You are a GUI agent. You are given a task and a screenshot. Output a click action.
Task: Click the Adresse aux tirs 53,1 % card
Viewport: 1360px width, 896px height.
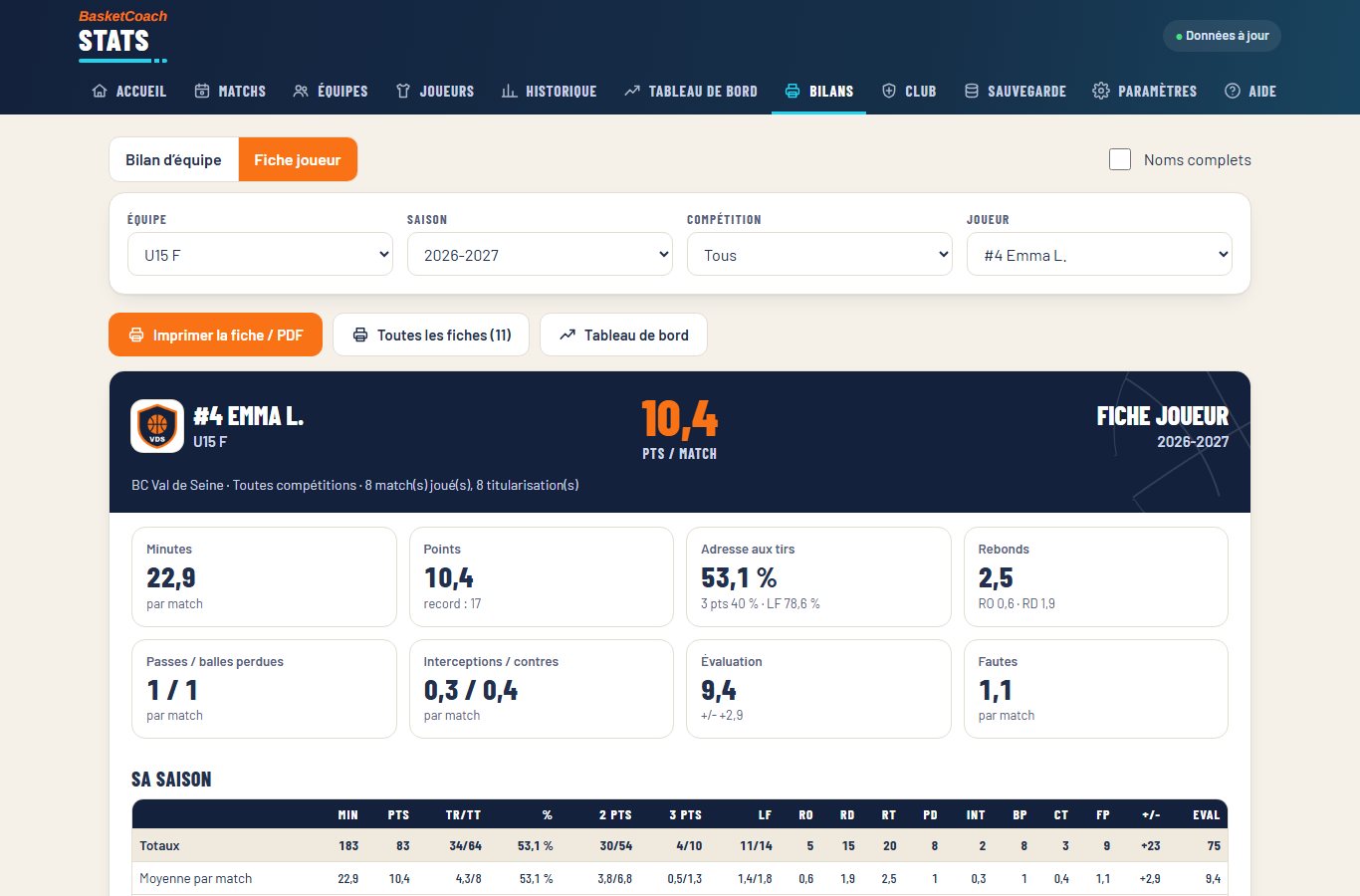click(818, 576)
